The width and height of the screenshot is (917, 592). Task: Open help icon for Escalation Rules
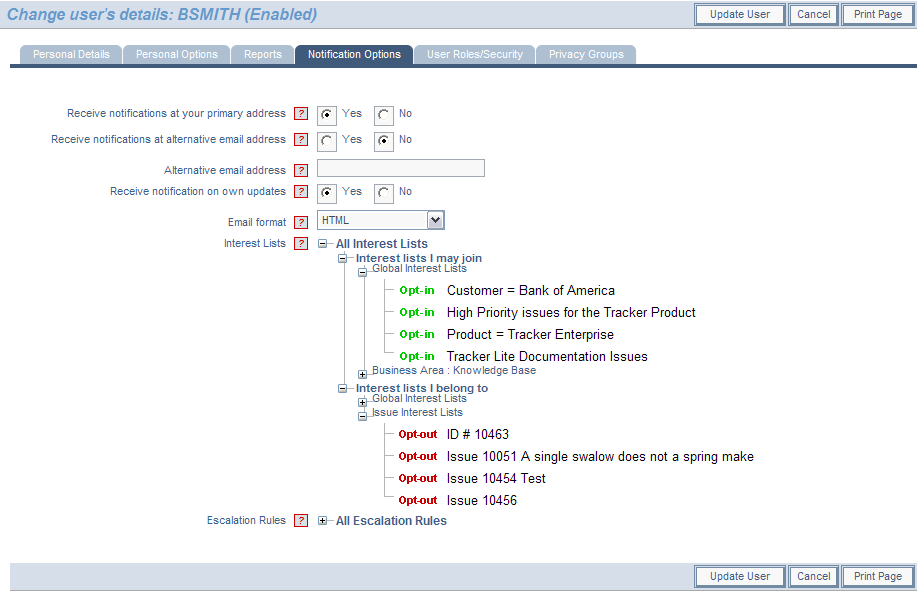click(301, 521)
